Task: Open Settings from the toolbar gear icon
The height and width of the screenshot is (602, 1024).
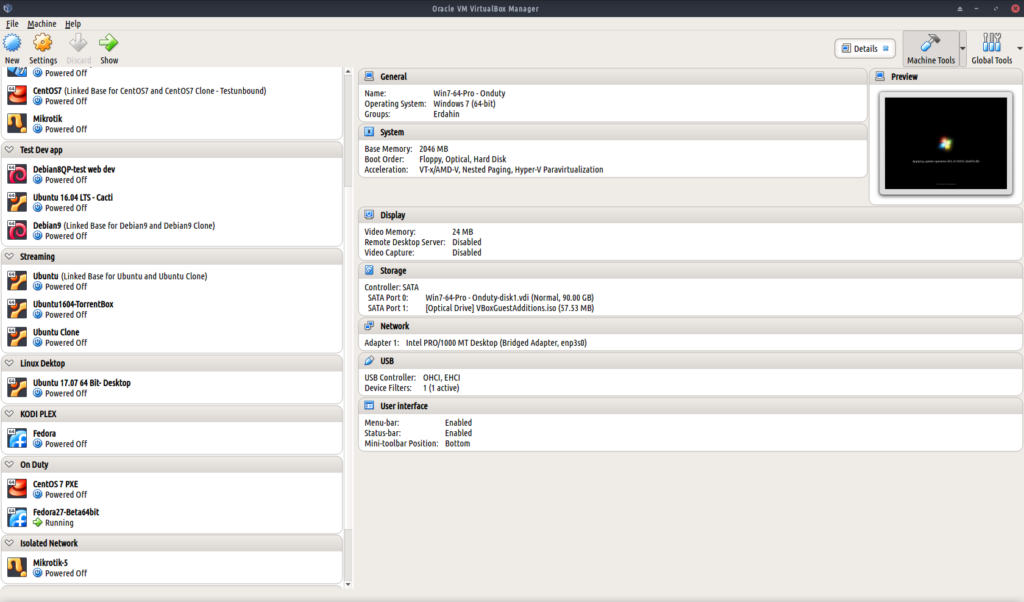Action: (42, 44)
